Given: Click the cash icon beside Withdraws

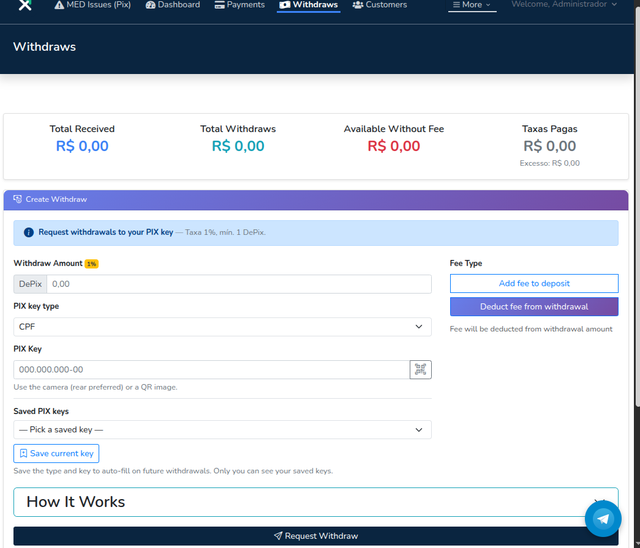Looking at the screenshot, I should click(x=284, y=5).
